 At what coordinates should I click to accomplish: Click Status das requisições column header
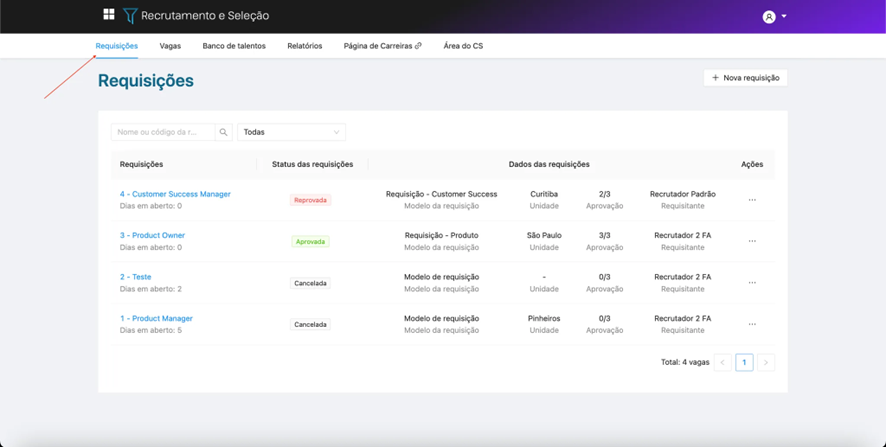pos(312,164)
